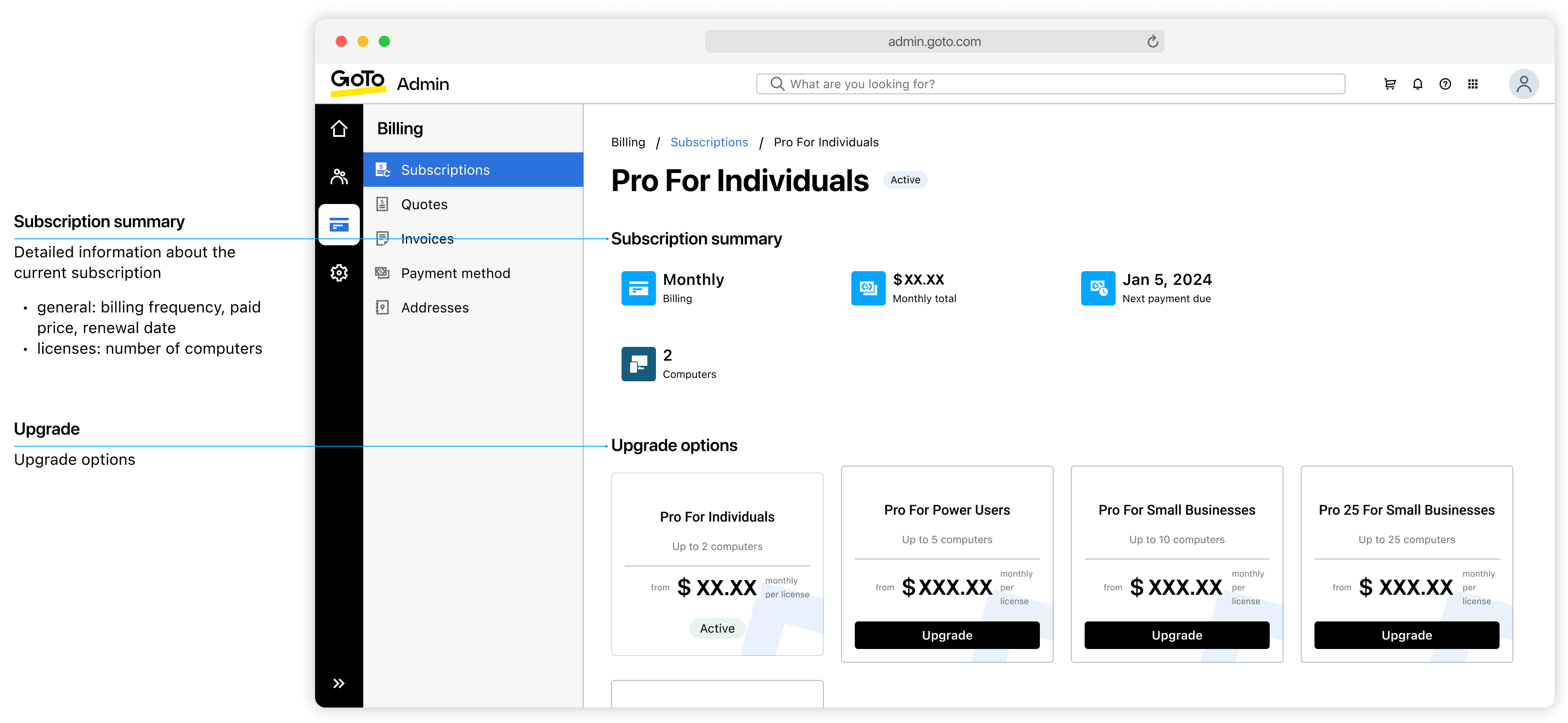Open the People users icon in sidebar
1568x723 pixels.
339,176
